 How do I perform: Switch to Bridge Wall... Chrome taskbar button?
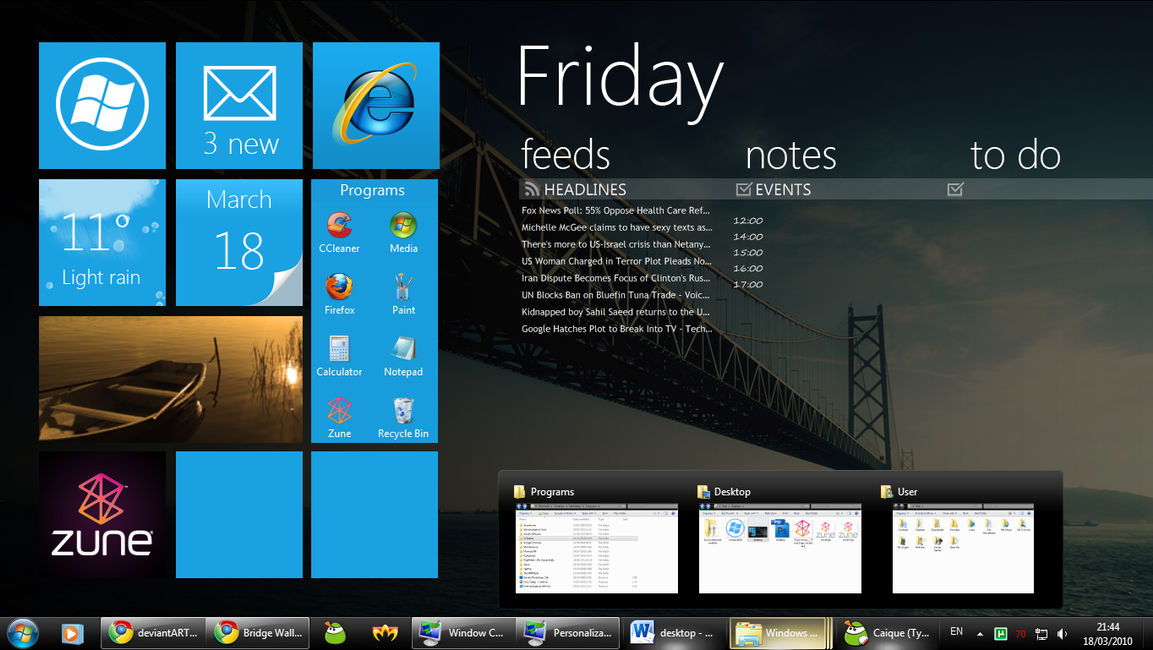pyautogui.click(x=258, y=632)
